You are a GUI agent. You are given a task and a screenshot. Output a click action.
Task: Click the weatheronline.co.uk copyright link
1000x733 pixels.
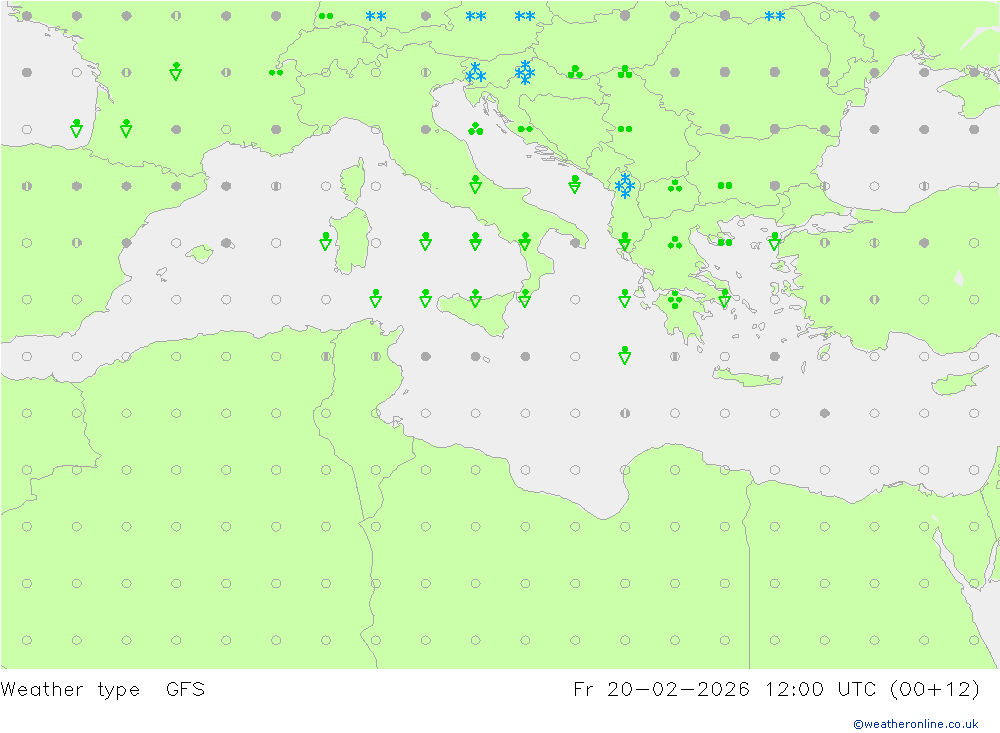tap(915, 724)
